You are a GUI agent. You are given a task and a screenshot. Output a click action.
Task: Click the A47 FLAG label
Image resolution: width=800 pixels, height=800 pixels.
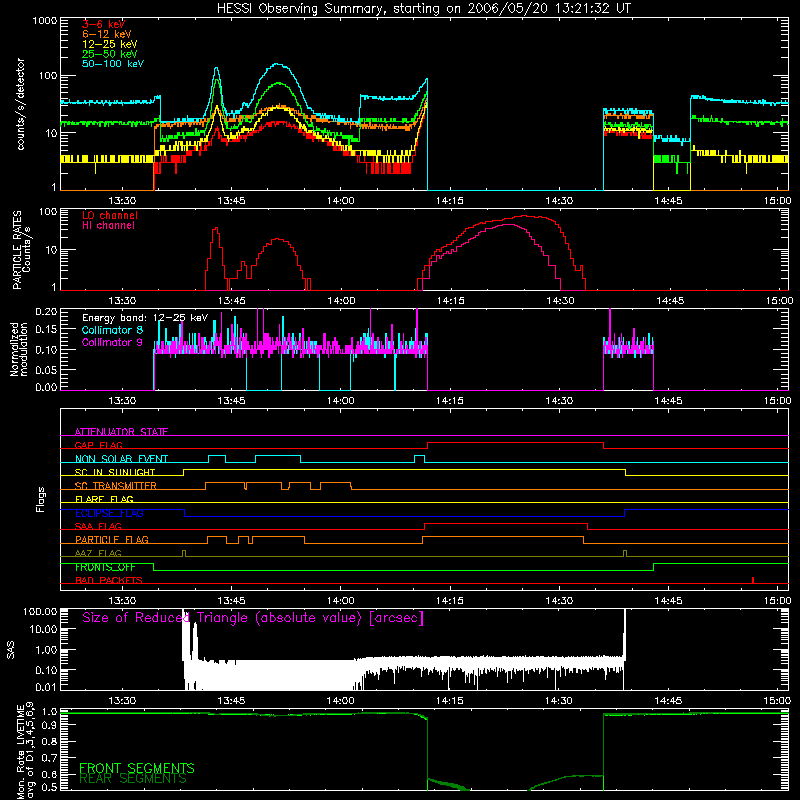pyautogui.click(x=98, y=553)
